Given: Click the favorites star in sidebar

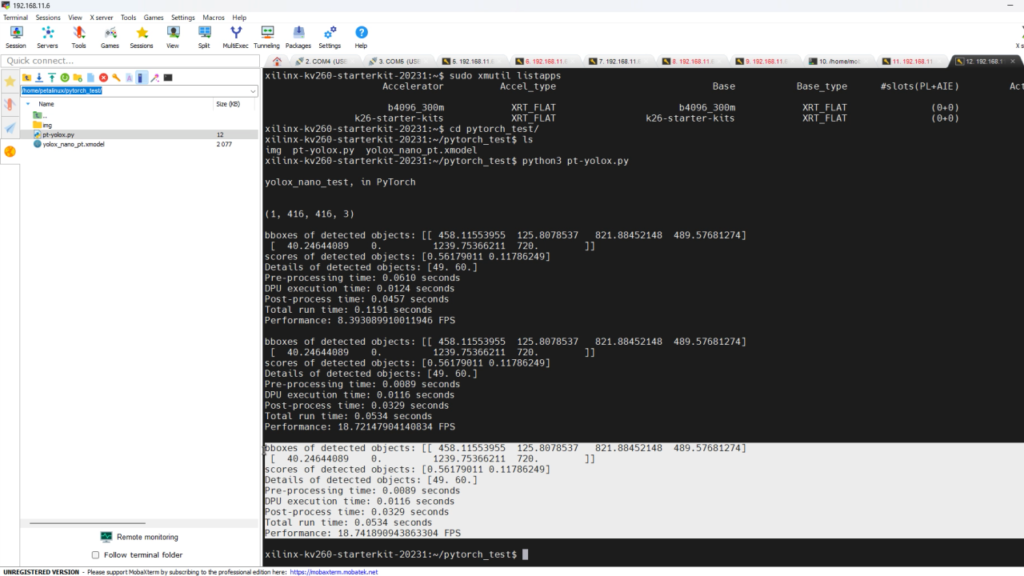Looking at the screenshot, I should click(x=10, y=81).
